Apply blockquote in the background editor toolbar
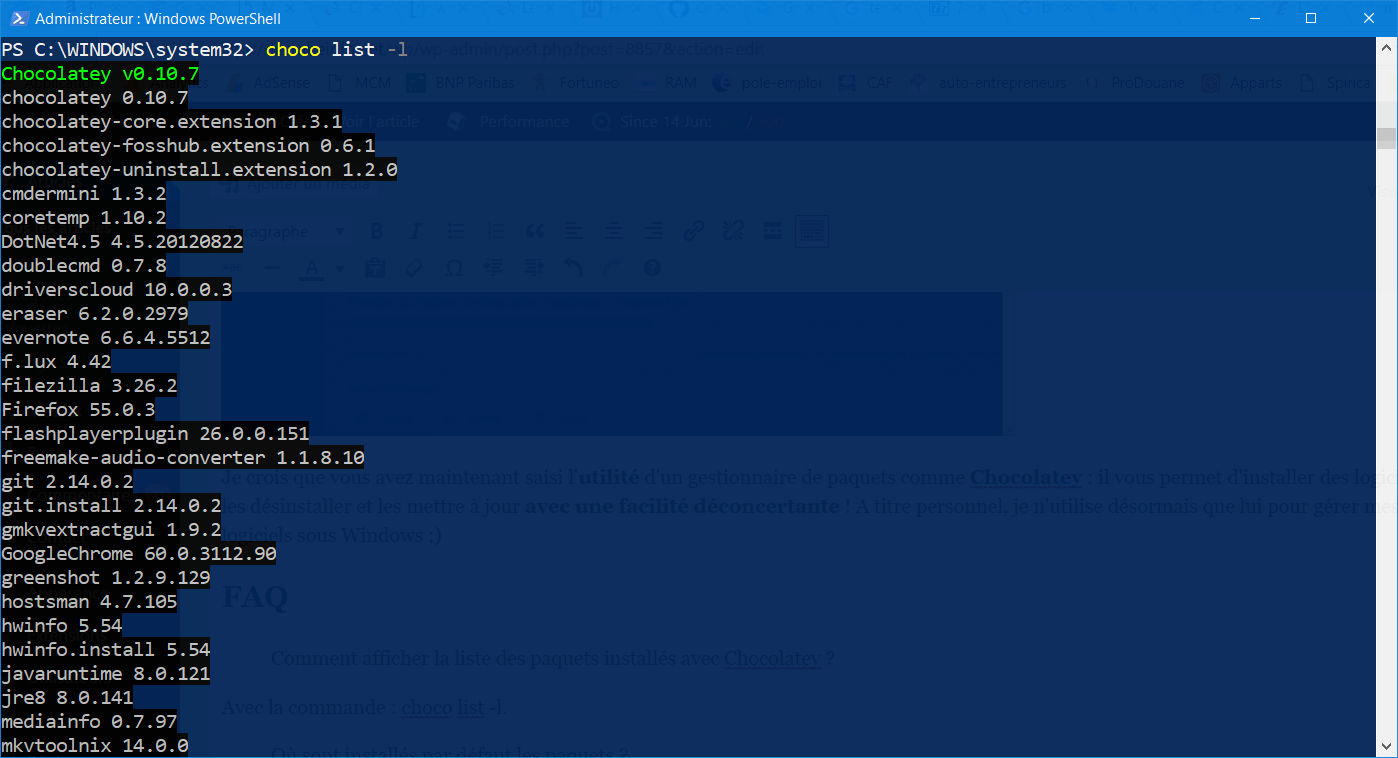This screenshot has height=758, width=1398. pyautogui.click(x=535, y=231)
